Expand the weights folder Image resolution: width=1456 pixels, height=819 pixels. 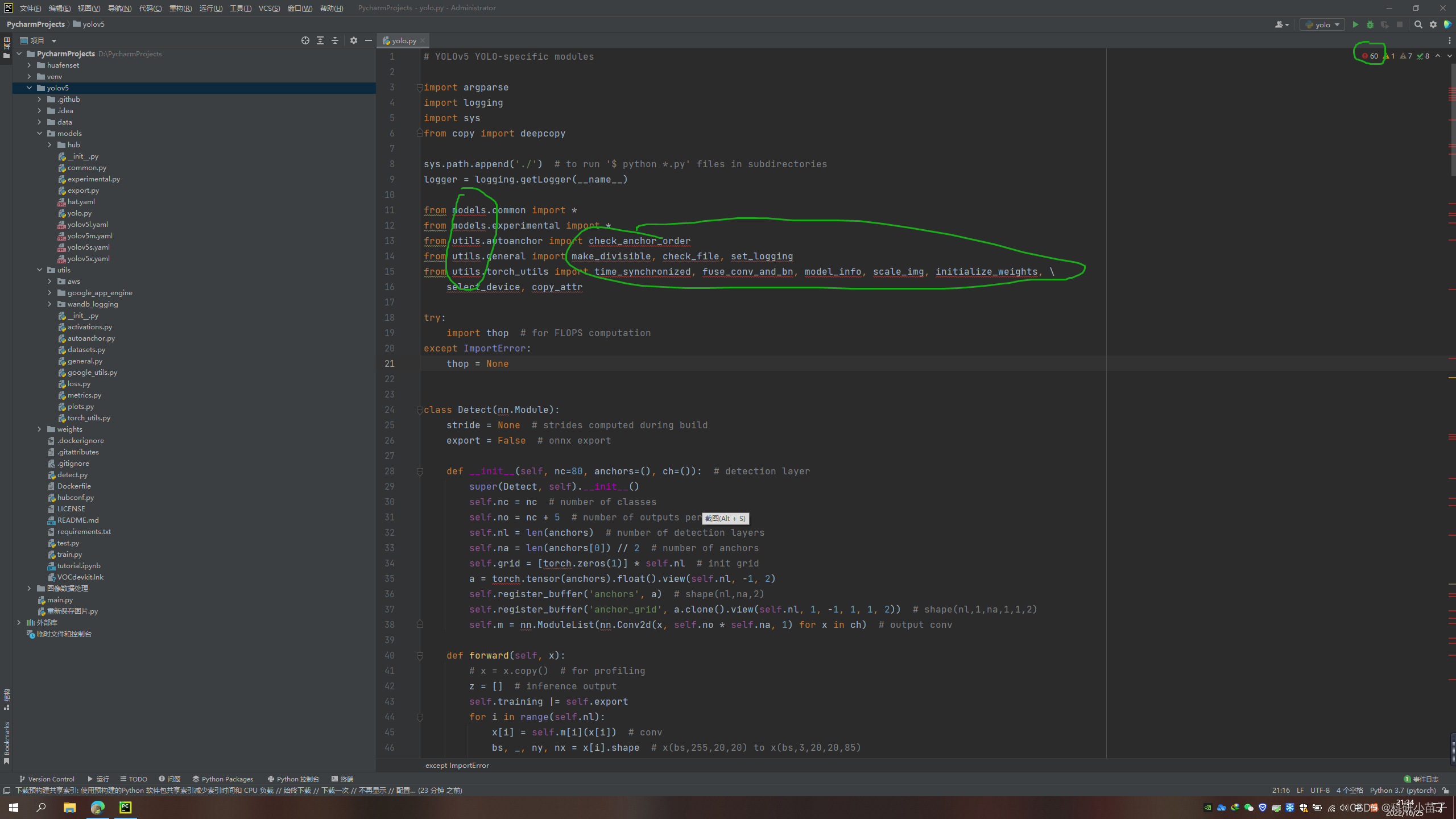(39, 429)
